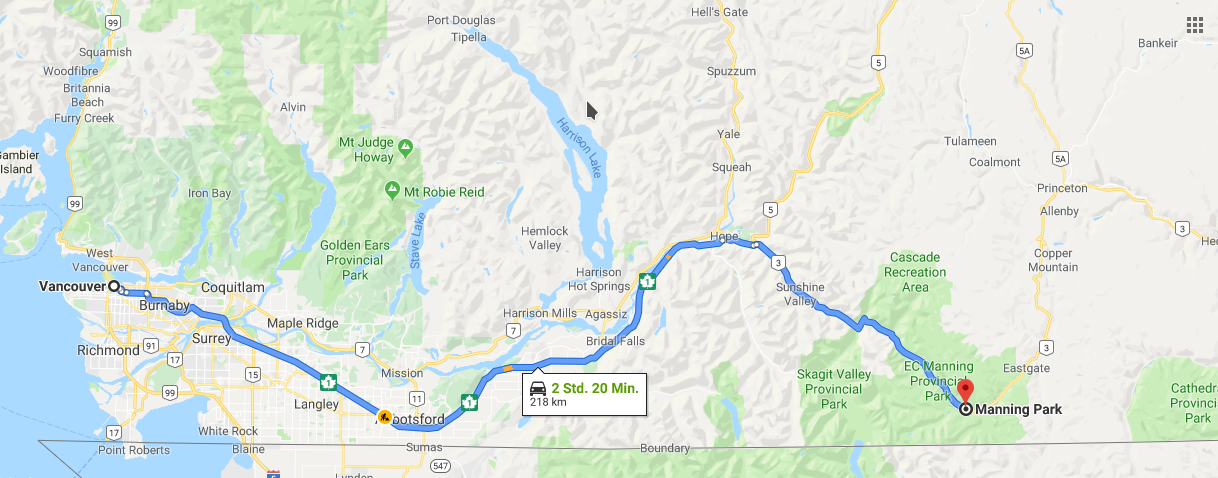The width and height of the screenshot is (1218, 478).
Task: Select the Vancouver origin circle marker
Action: [114, 286]
